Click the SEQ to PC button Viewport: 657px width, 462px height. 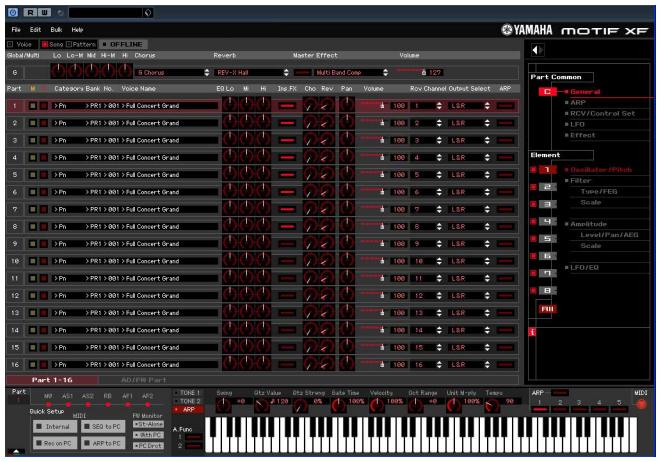(103, 427)
